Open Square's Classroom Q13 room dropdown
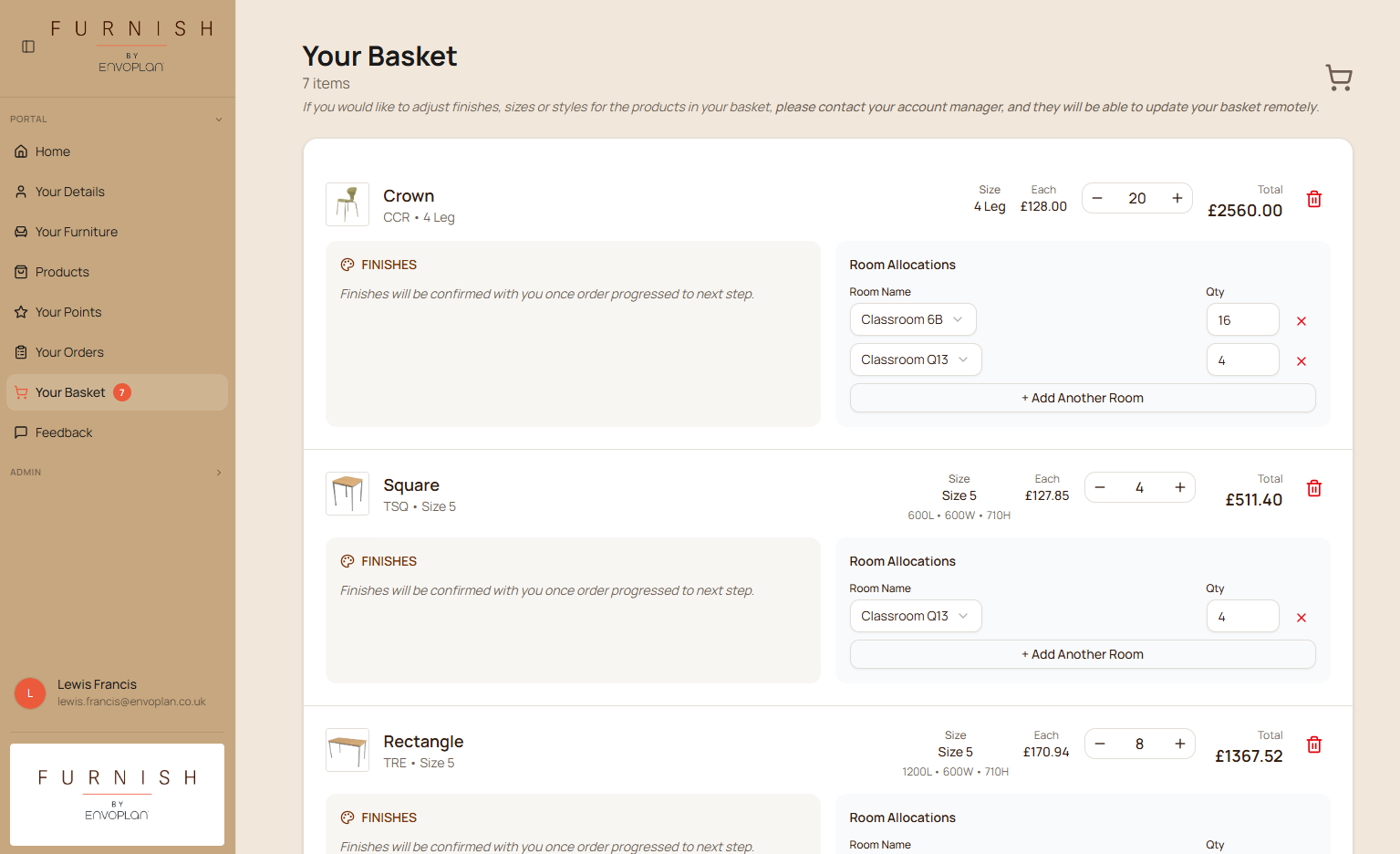1400x854 pixels. pyautogui.click(x=916, y=616)
